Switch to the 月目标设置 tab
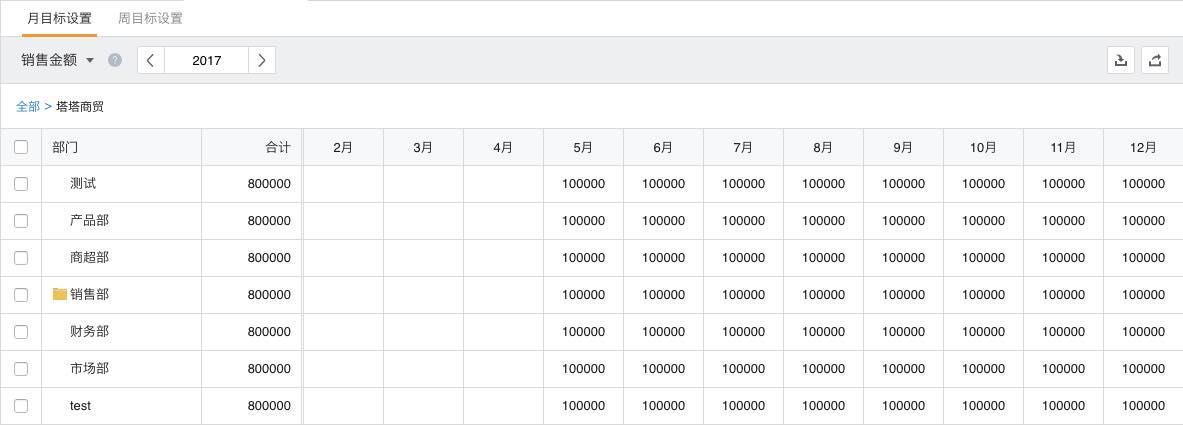Image resolution: width=1183 pixels, height=425 pixels. pyautogui.click(x=59, y=18)
